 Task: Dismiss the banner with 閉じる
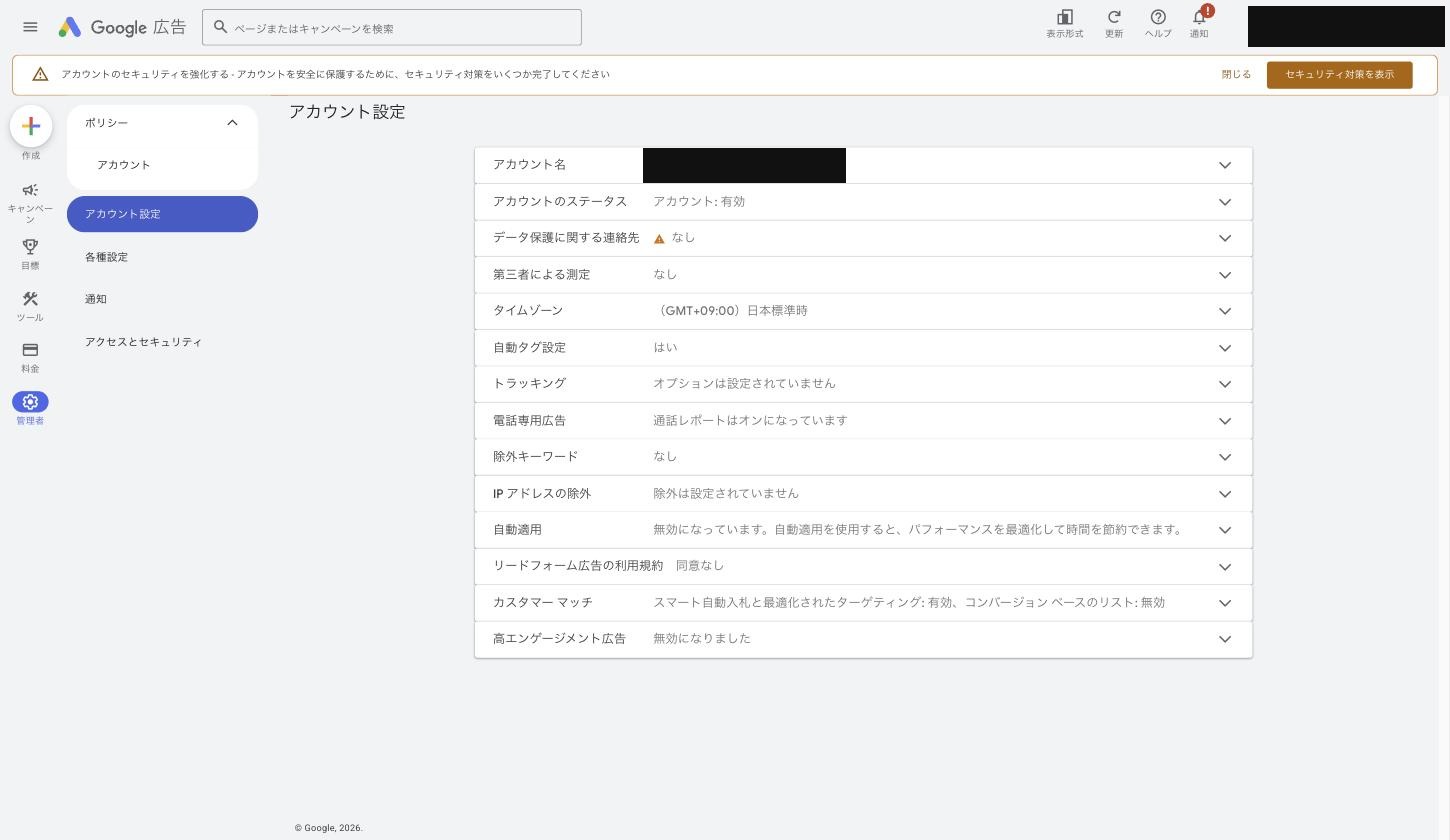coord(1236,75)
